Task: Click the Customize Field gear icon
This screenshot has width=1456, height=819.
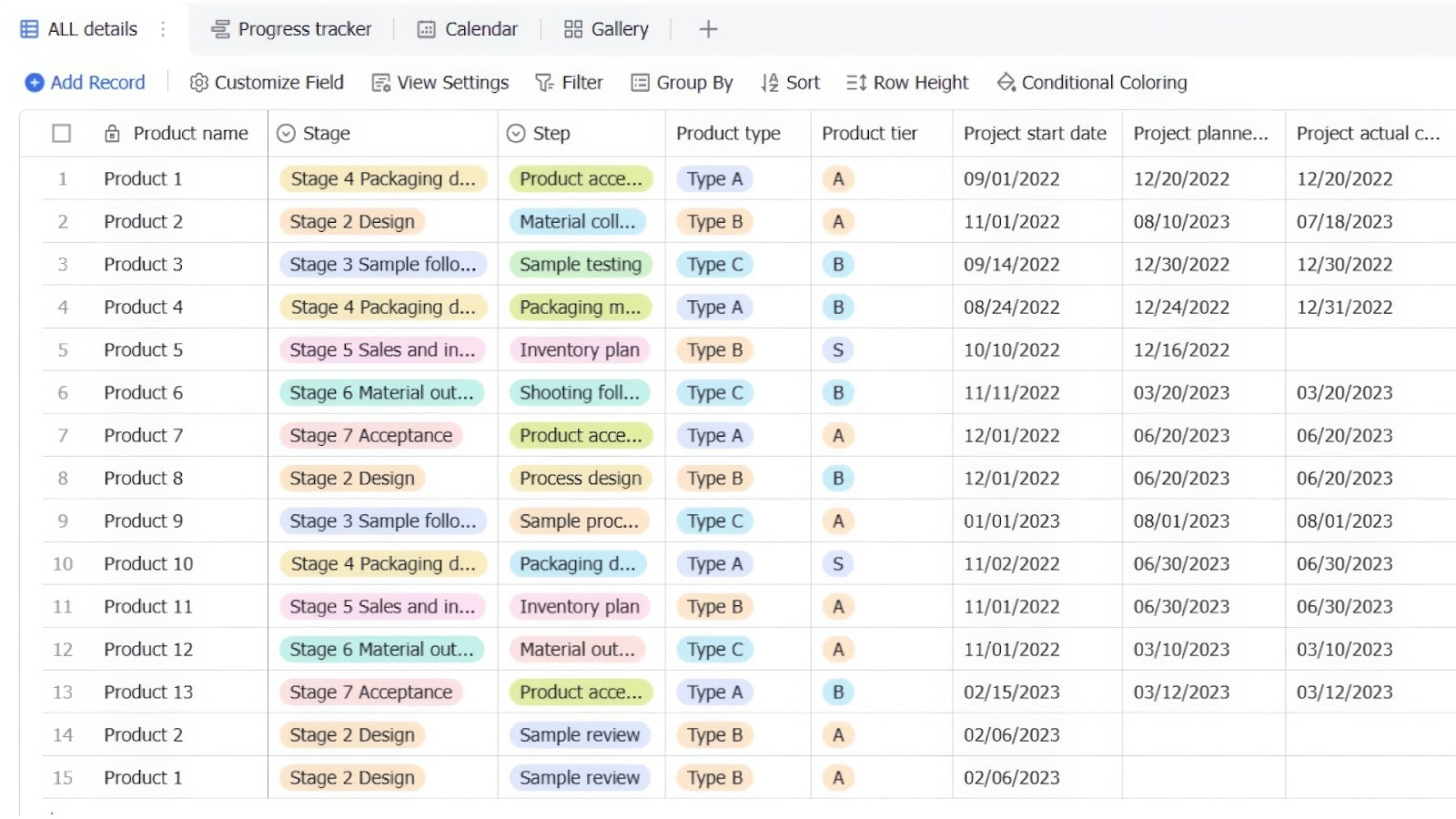Action: click(x=198, y=82)
